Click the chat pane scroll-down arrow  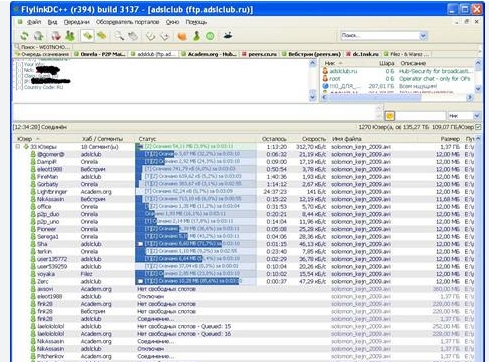pyautogui.click(x=312, y=97)
